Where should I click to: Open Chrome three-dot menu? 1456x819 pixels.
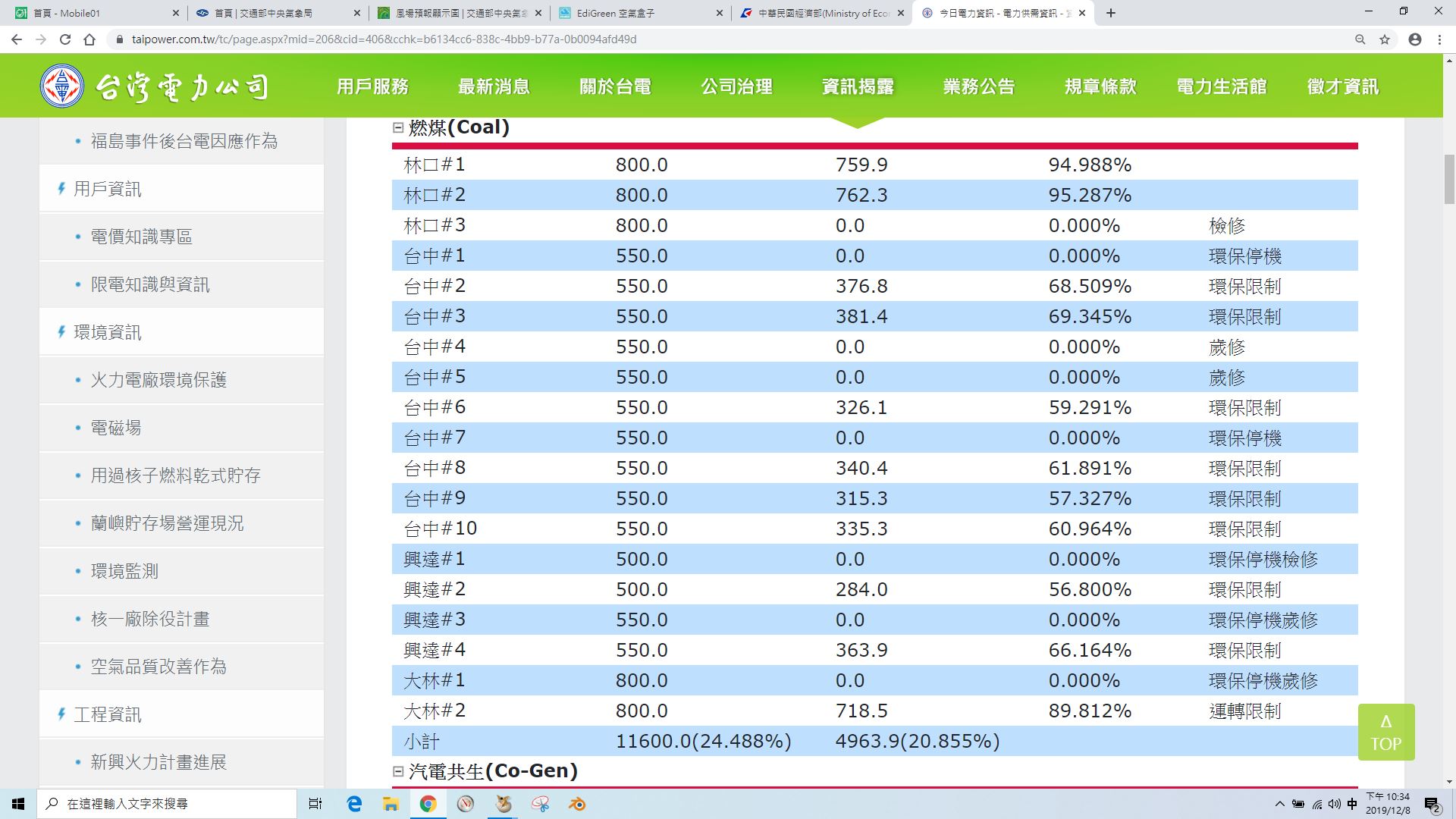(1439, 39)
